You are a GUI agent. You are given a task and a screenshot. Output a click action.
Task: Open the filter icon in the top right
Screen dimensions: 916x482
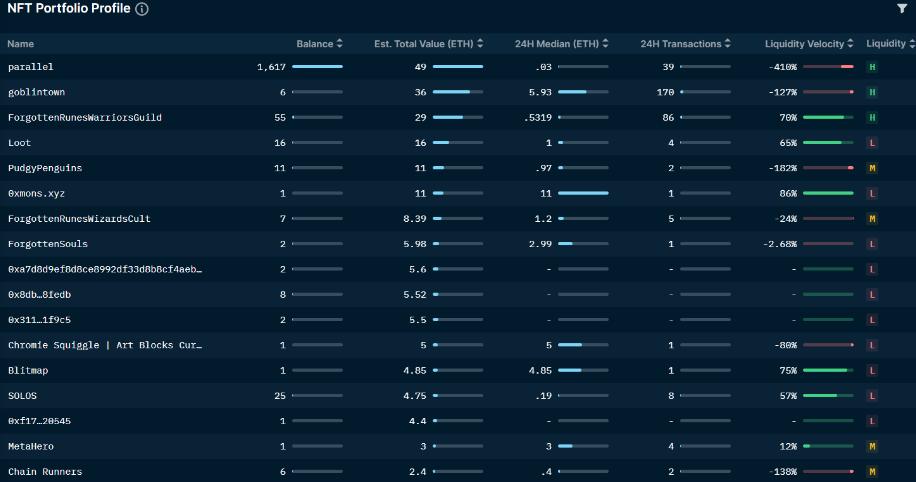tap(902, 8)
